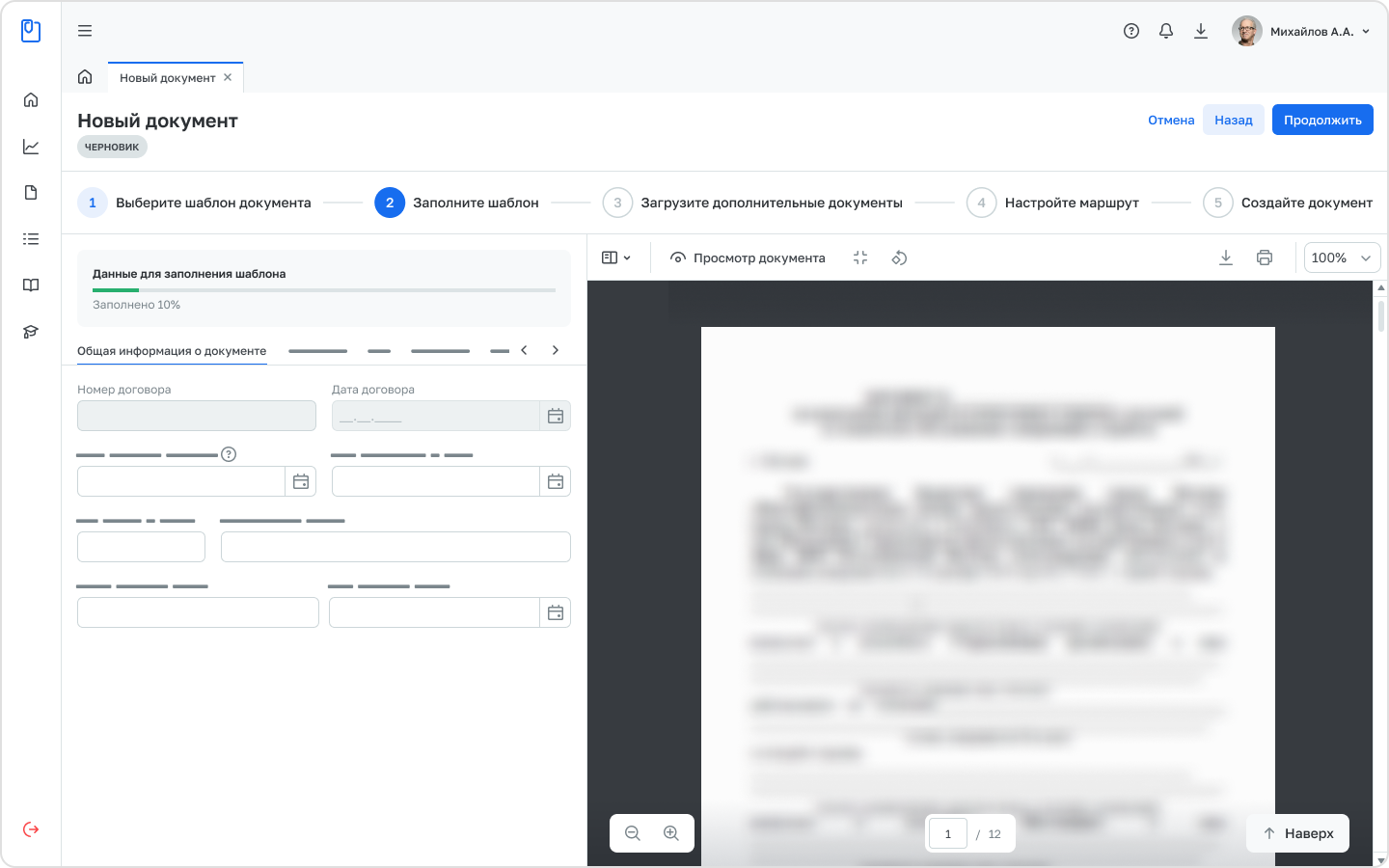Click the Наверх button
The height and width of the screenshot is (868, 1389).
click(x=1297, y=833)
